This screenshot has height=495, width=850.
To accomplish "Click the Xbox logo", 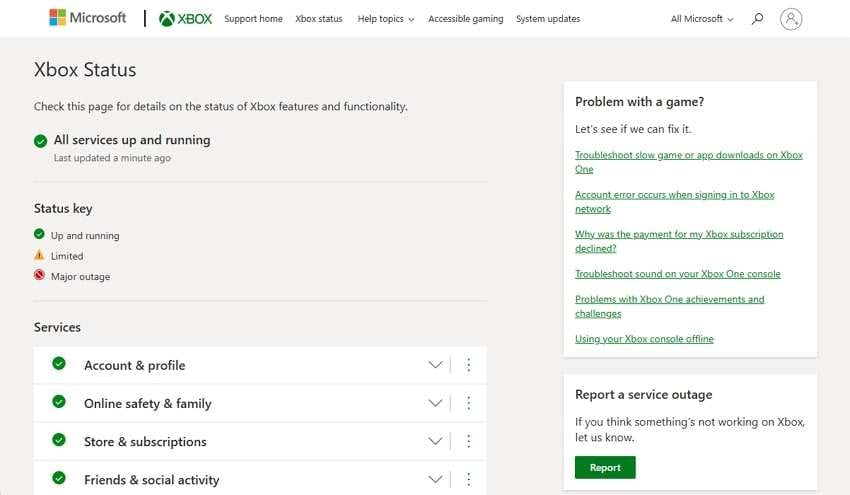I will (x=185, y=19).
